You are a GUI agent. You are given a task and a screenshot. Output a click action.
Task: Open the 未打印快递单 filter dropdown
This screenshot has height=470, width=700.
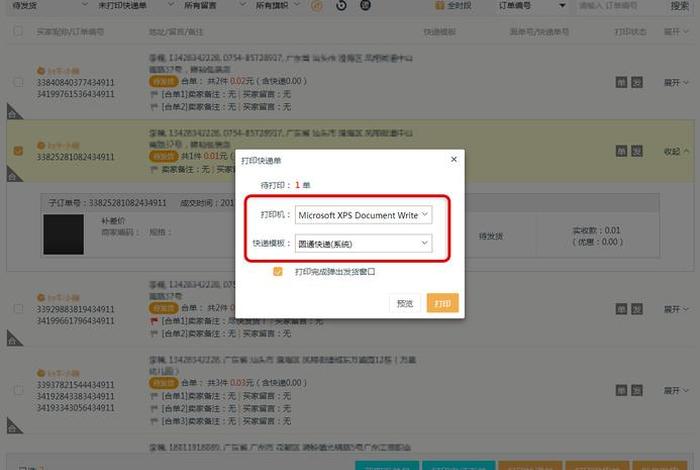pos(136,5)
